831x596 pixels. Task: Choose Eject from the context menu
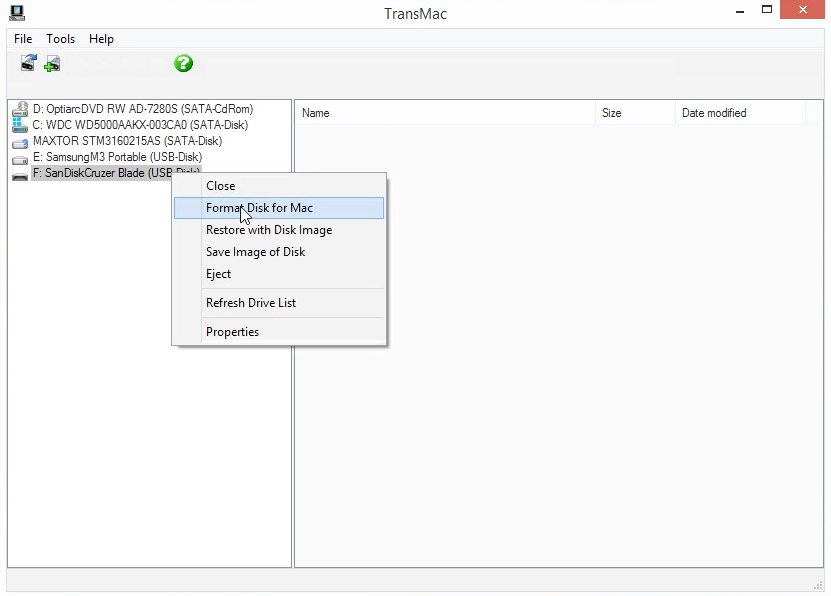(x=279, y=274)
